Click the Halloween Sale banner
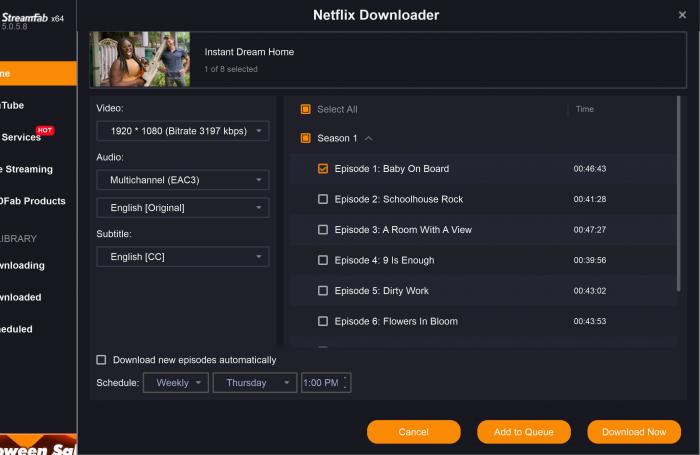 coord(38,444)
